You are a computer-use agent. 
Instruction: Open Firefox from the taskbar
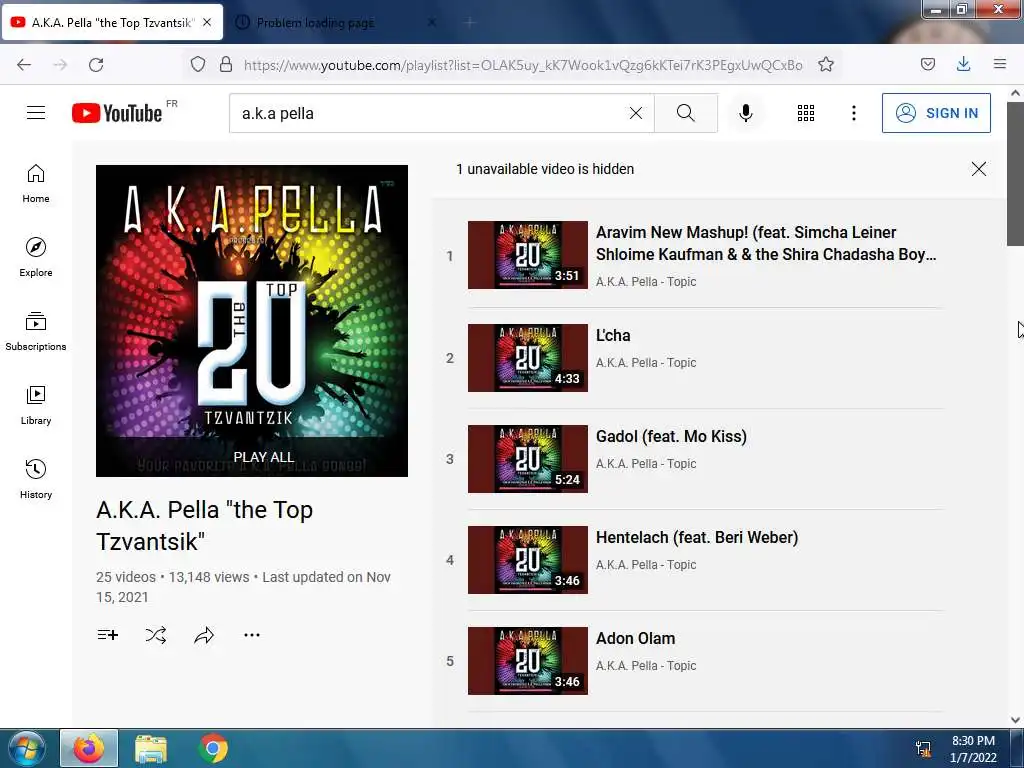89,748
